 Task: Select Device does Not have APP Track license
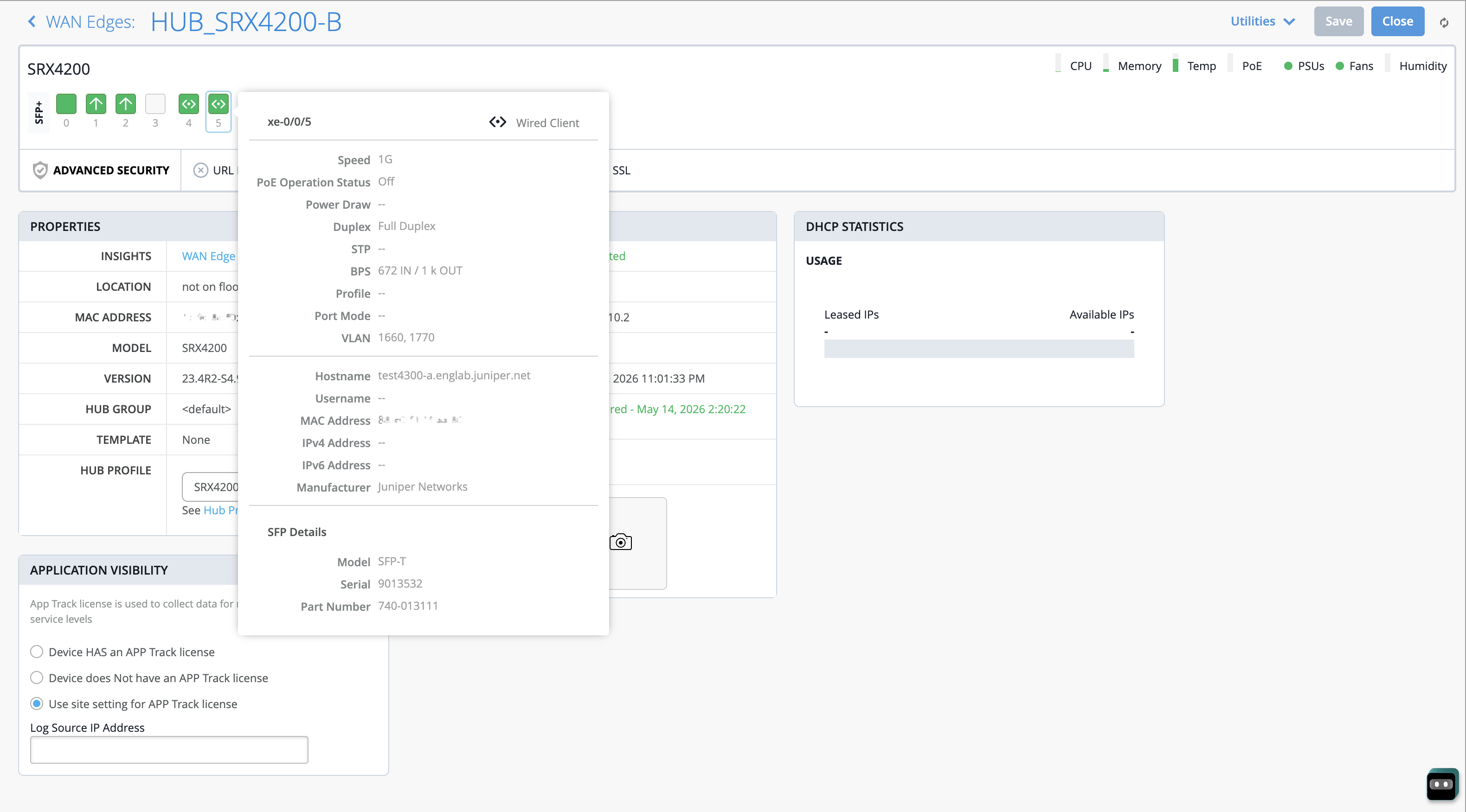click(x=37, y=678)
